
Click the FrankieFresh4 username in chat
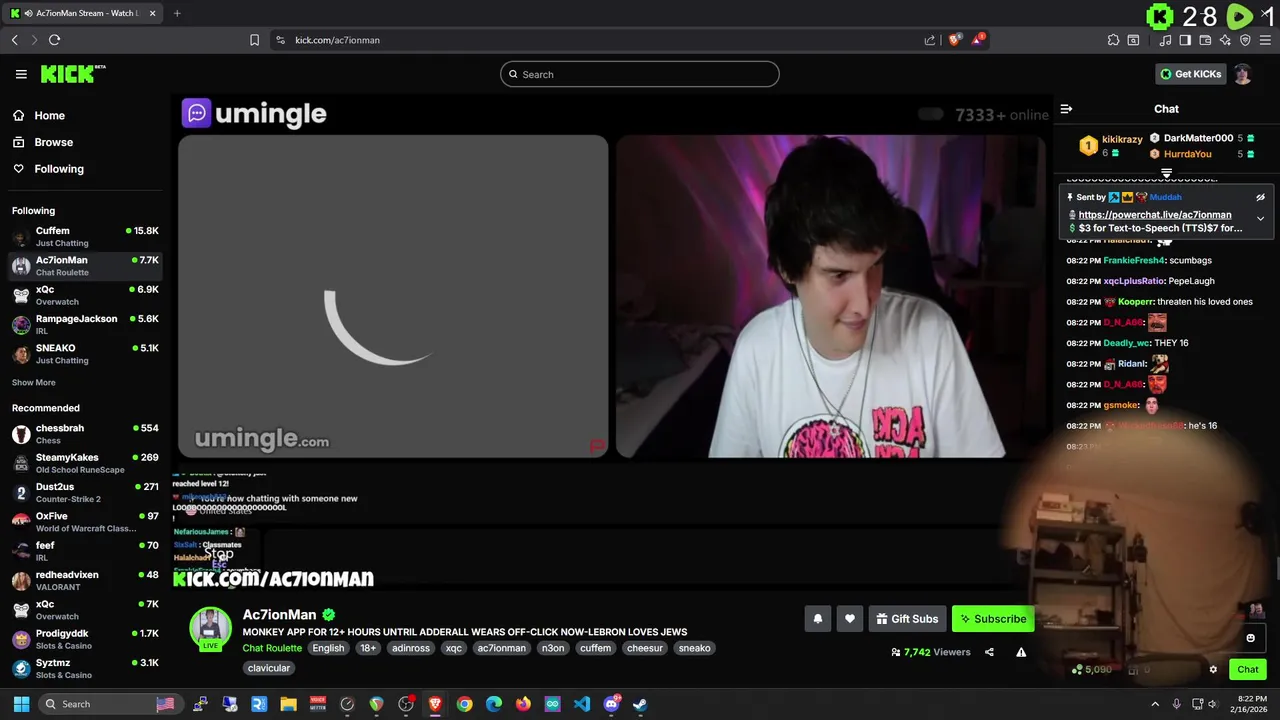tap(1134, 261)
